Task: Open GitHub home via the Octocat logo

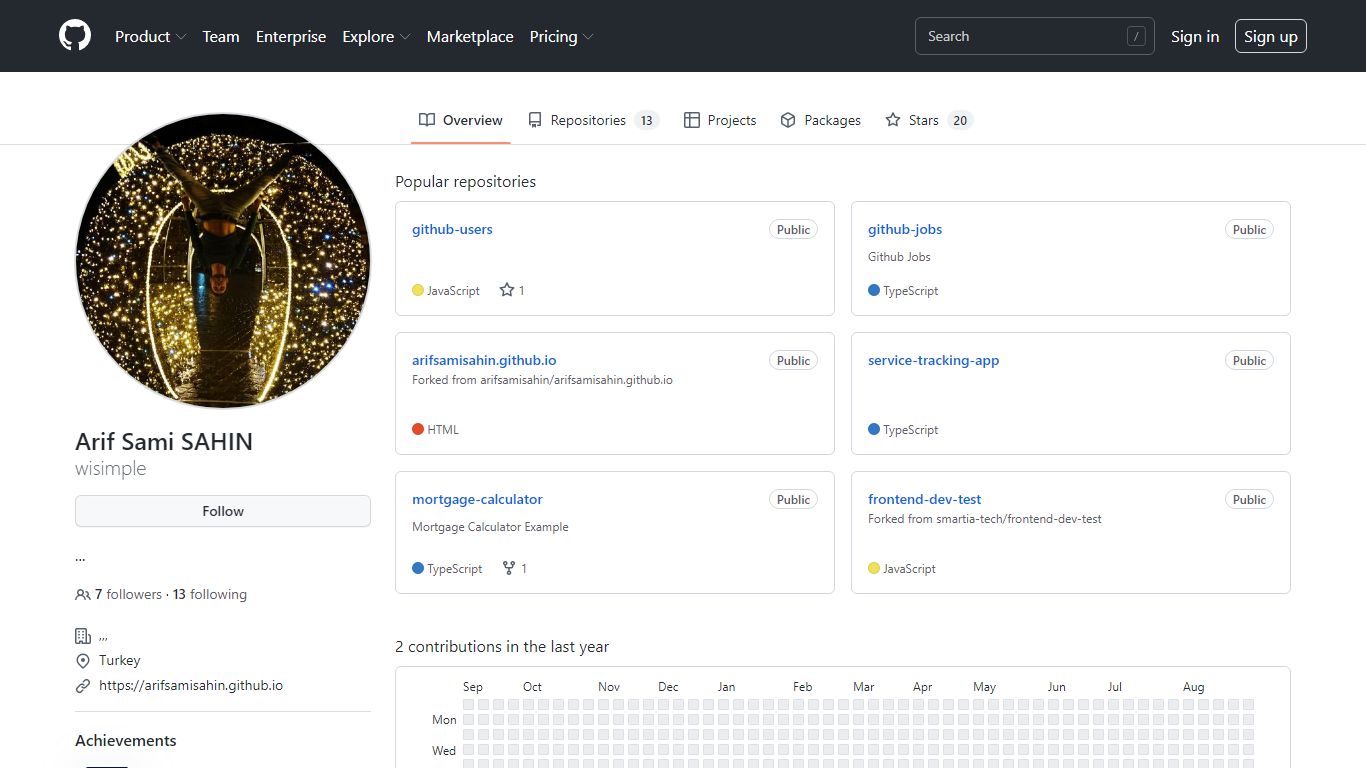Action: tap(75, 36)
